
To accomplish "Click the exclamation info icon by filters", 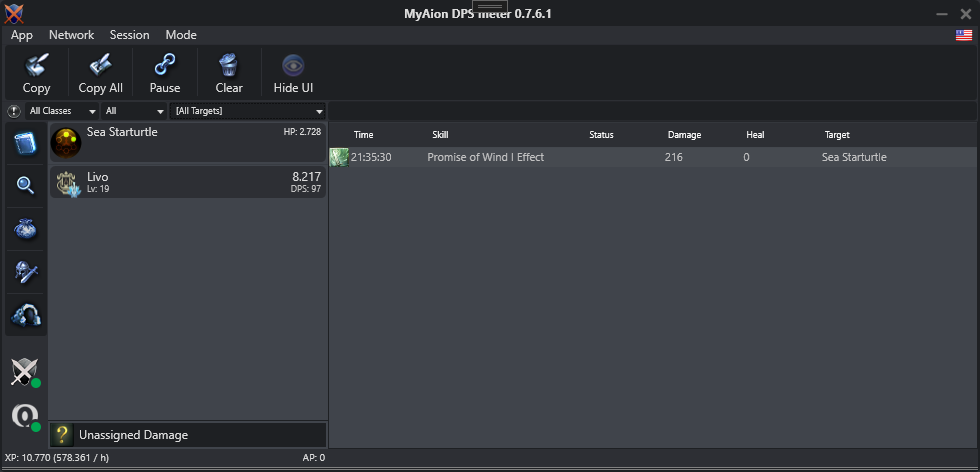I will (14, 111).
